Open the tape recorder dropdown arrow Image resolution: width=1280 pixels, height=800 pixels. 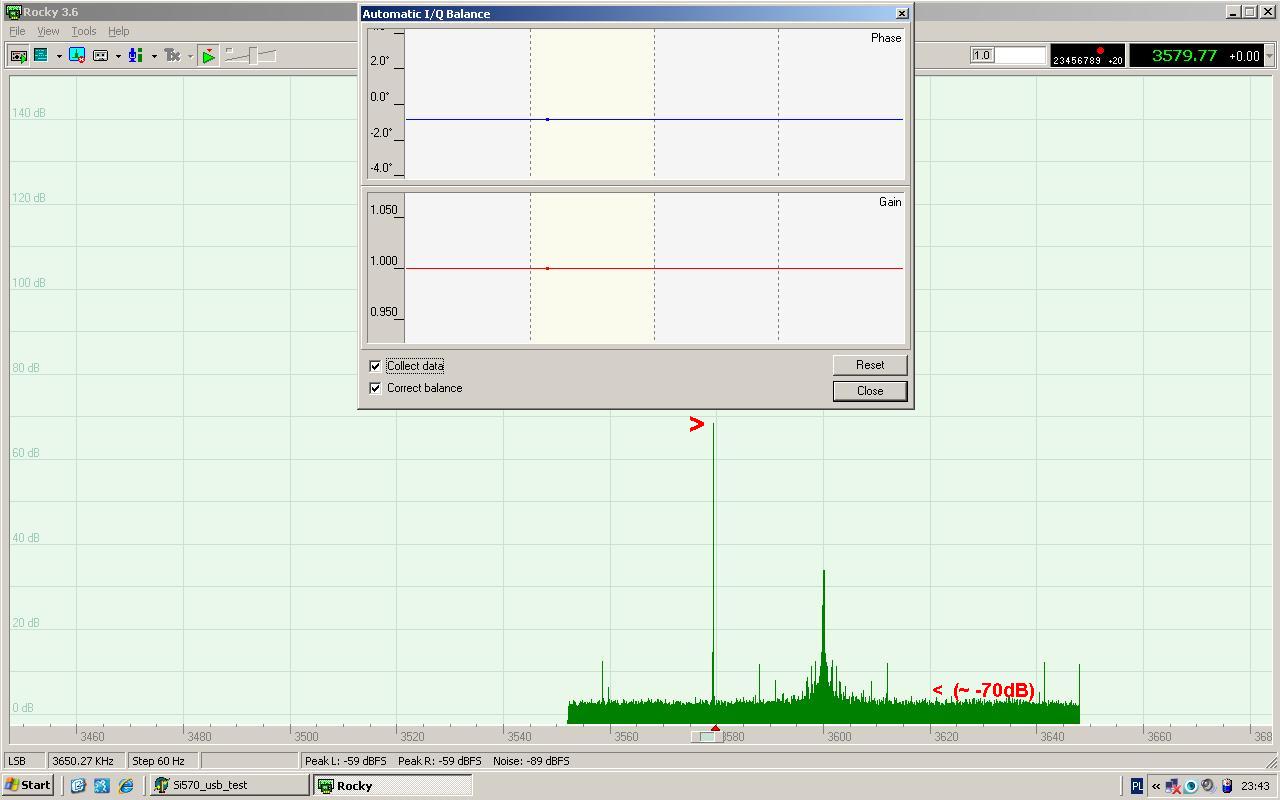coord(118,56)
